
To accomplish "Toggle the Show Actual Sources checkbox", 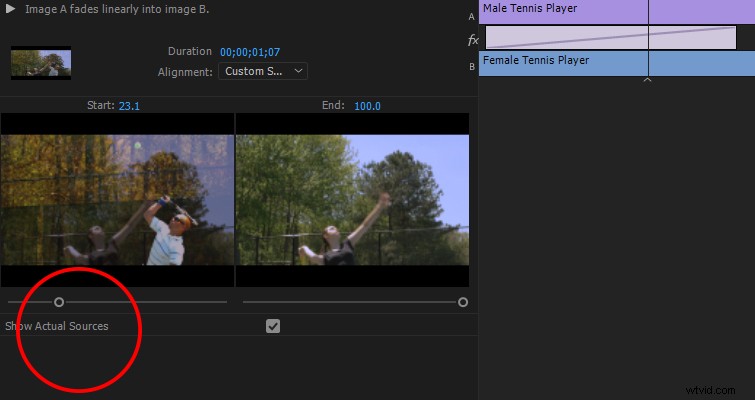I will [x=273, y=326].
